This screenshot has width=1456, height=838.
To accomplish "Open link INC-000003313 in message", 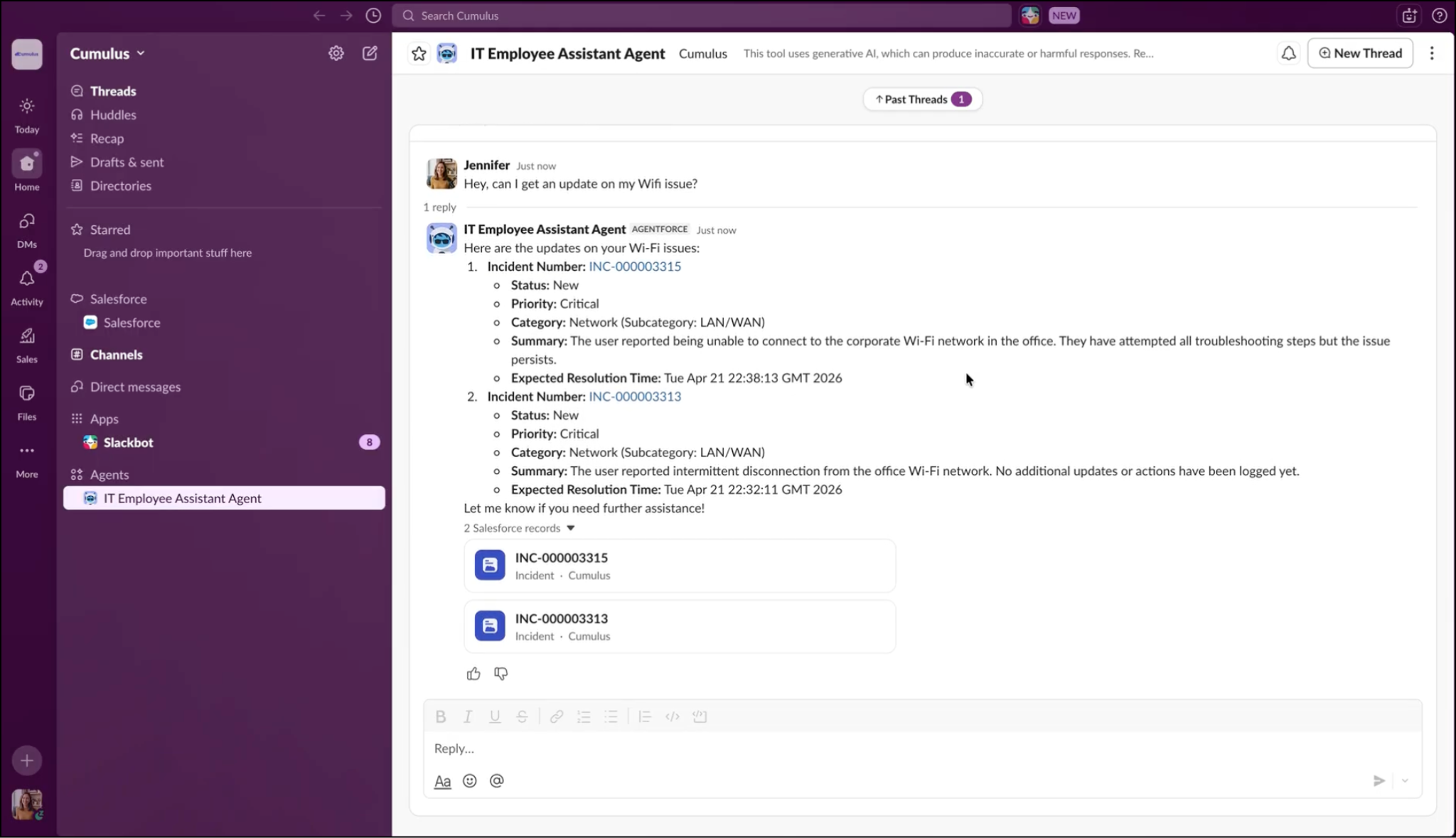I will 635,397.
